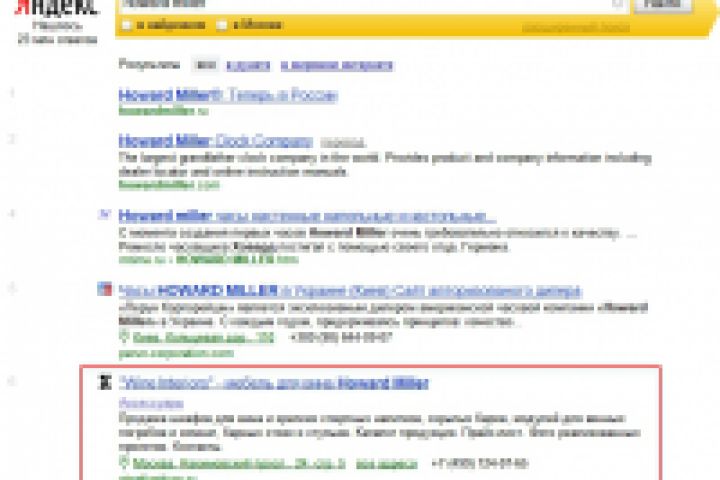Open the HOWARD MILLER Ukraine dealer result
This screenshot has width=720, height=480.
(x=350, y=291)
